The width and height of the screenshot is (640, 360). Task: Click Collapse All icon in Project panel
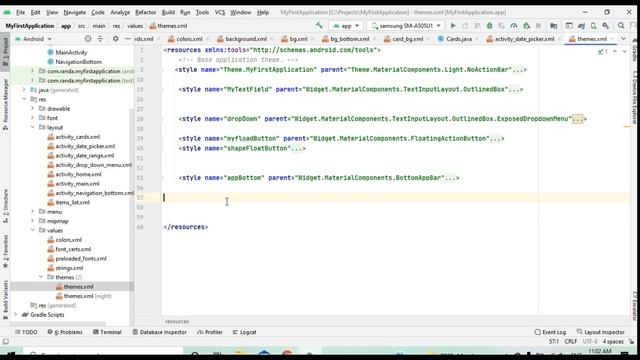click(100, 39)
